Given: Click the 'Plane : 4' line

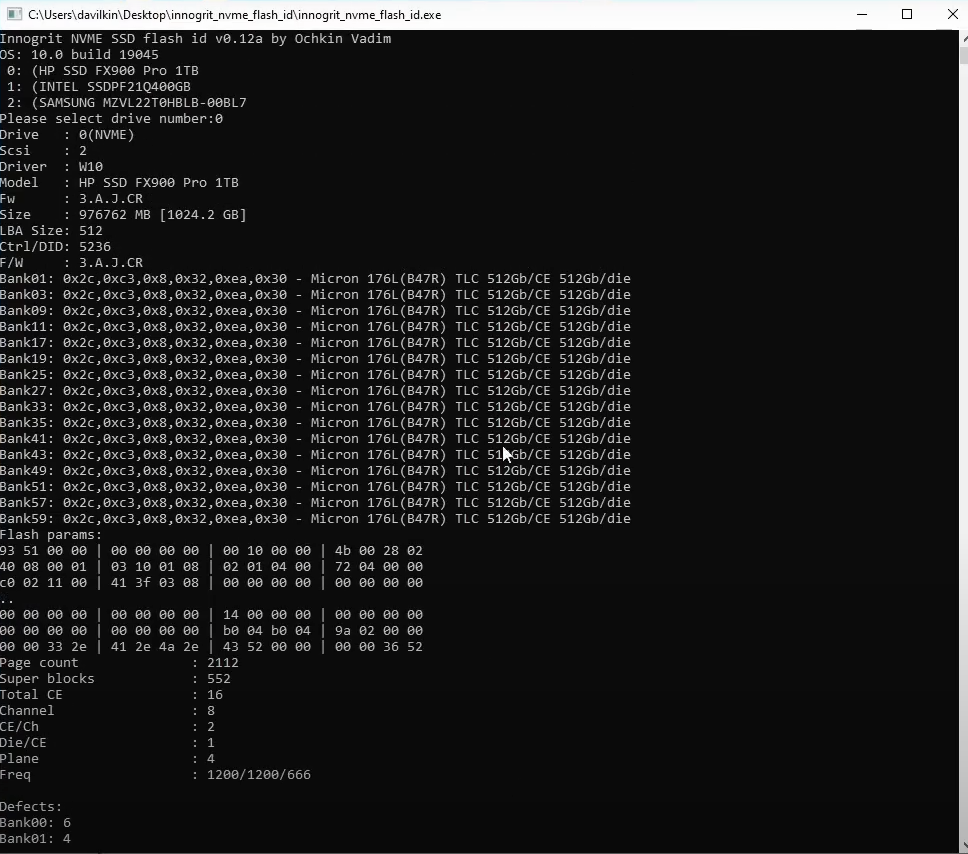Looking at the screenshot, I should point(107,760).
